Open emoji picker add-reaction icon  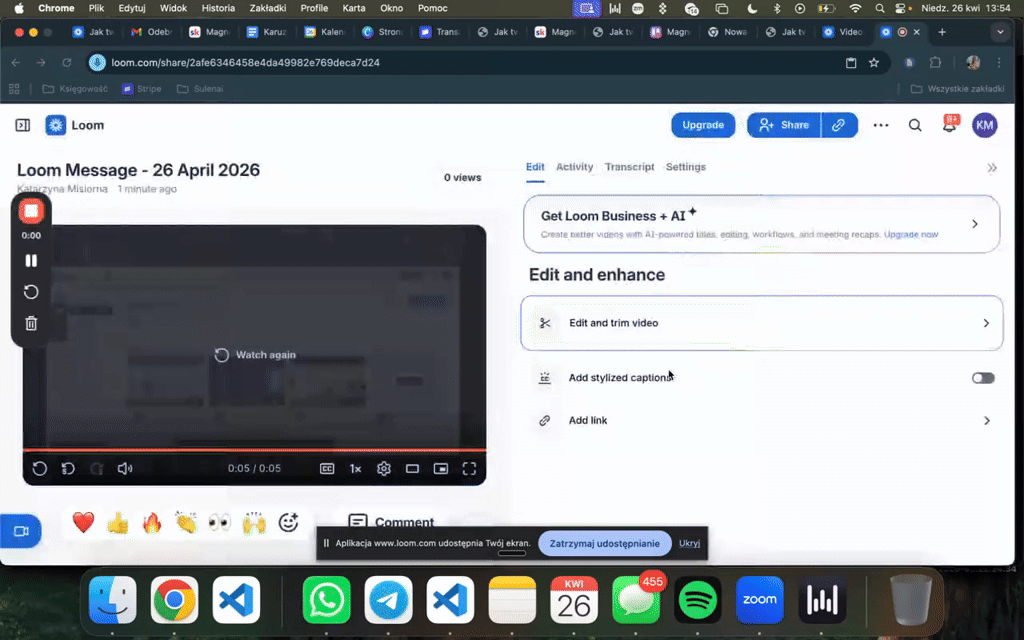click(288, 522)
